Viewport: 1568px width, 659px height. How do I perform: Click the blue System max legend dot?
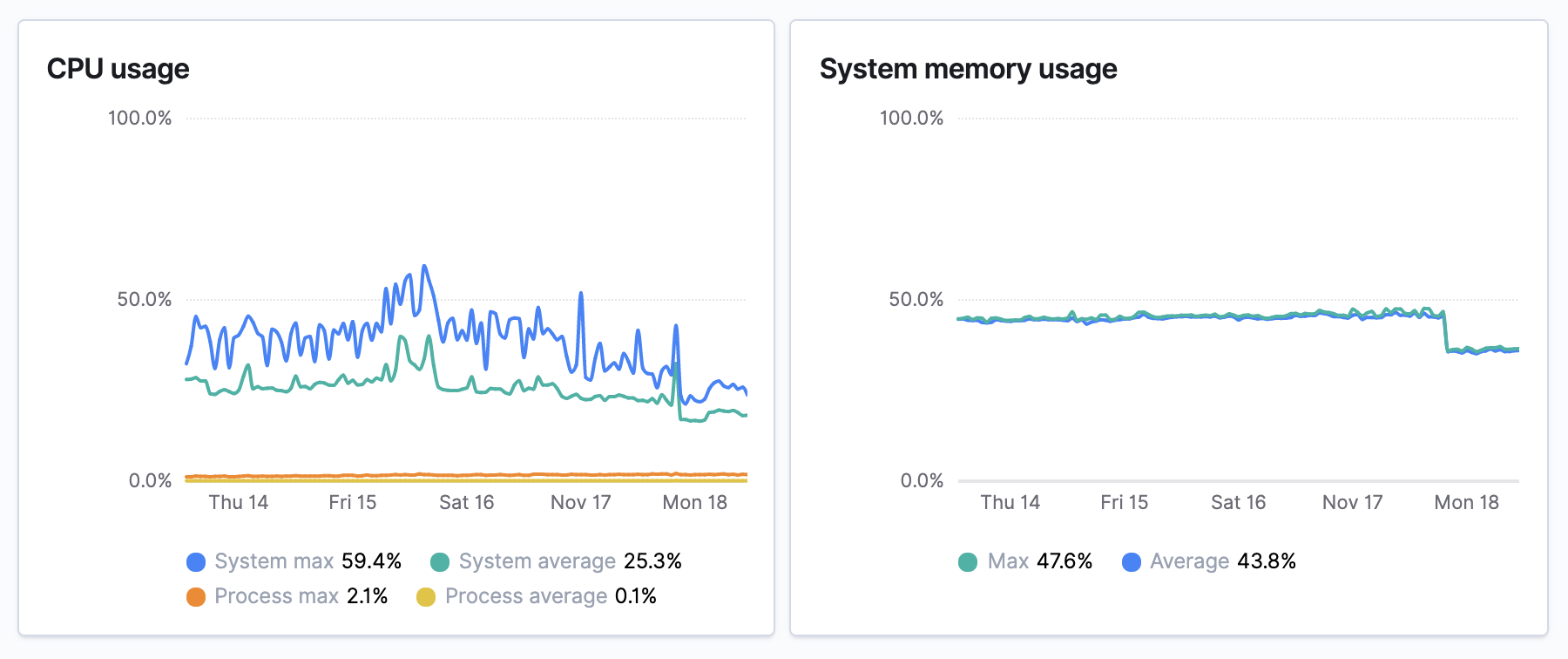click(196, 562)
